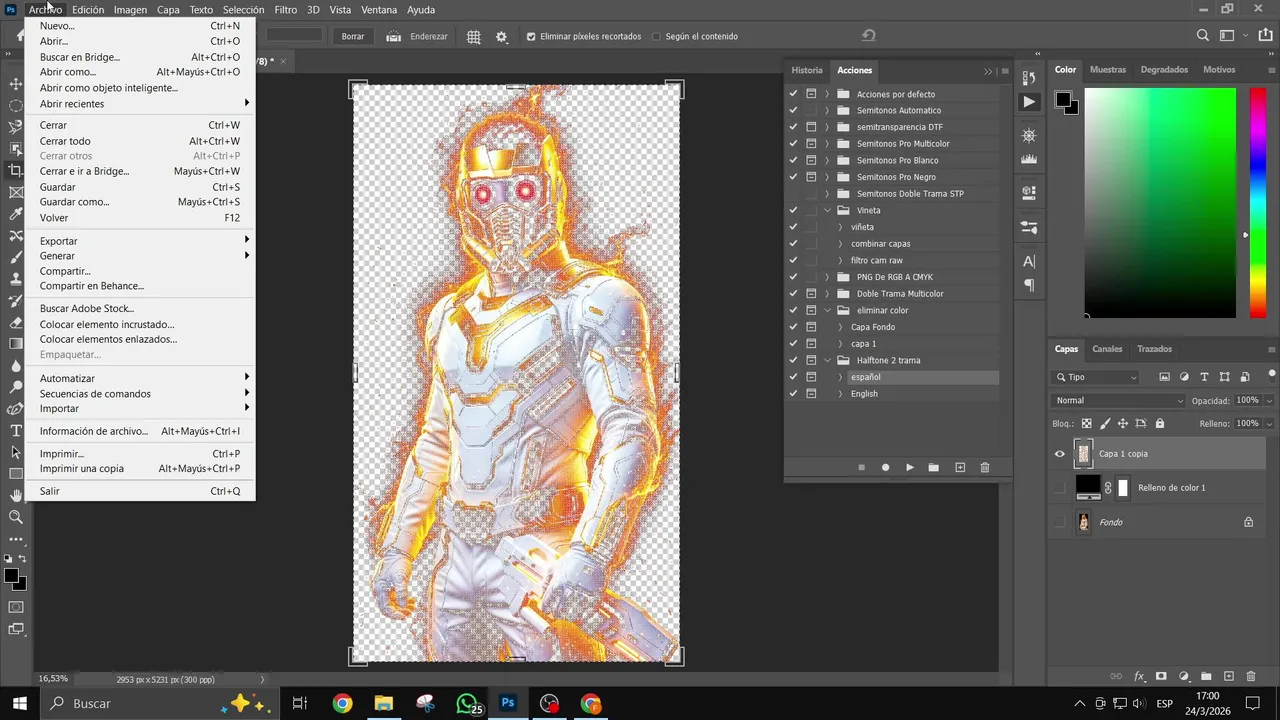Filter layers by adjustment type
This screenshot has height=720, width=1280.
(1185, 377)
